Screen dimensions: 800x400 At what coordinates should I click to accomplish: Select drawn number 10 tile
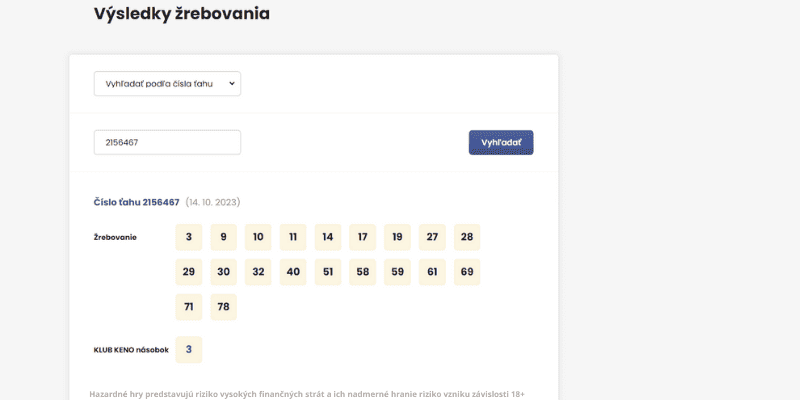point(258,237)
